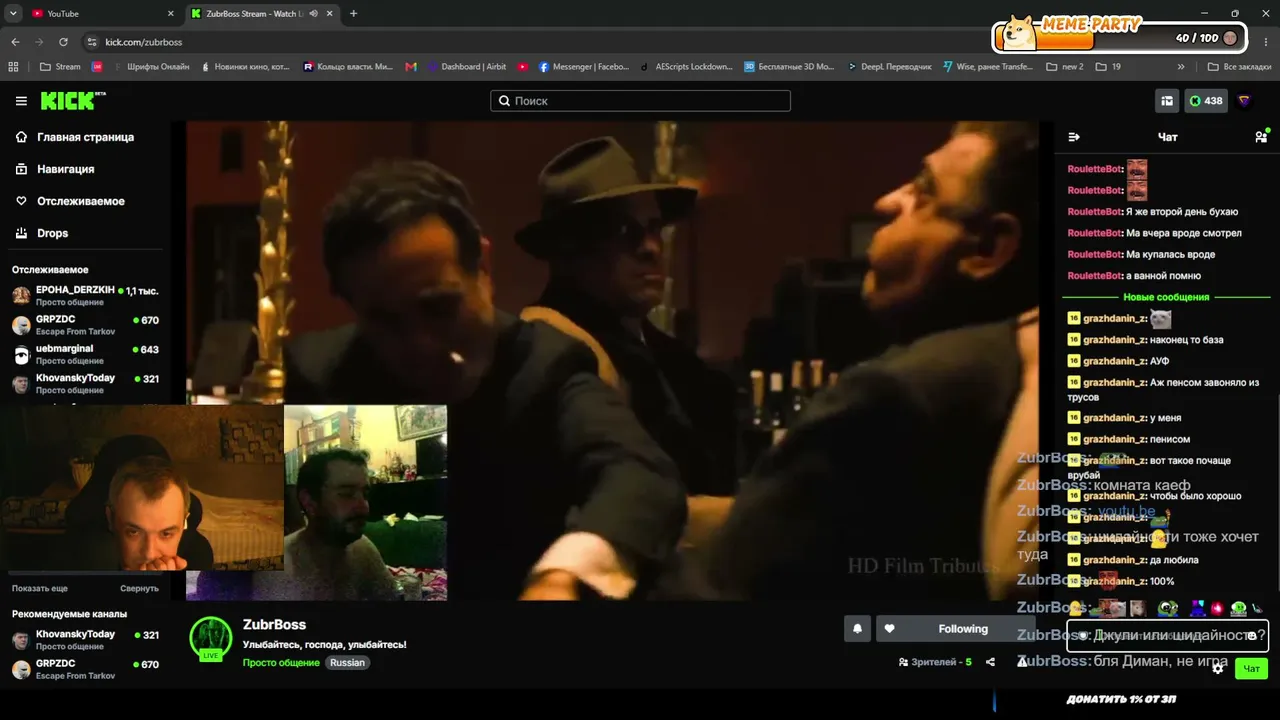Open the Kick dashboard layout icon
1280x720 pixels.
pyautogui.click(x=1167, y=101)
